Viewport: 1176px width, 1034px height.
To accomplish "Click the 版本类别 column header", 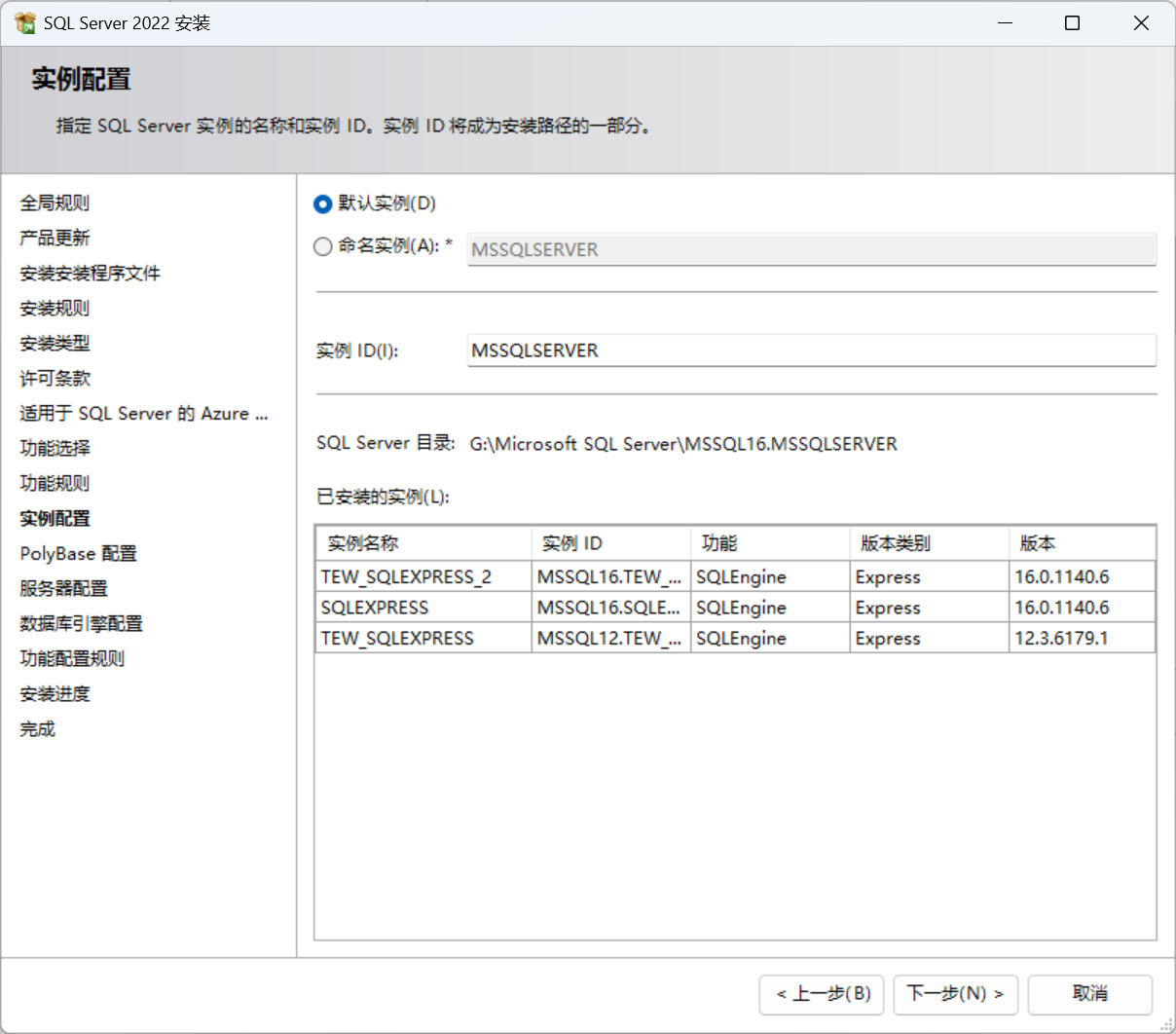I will [930, 543].
